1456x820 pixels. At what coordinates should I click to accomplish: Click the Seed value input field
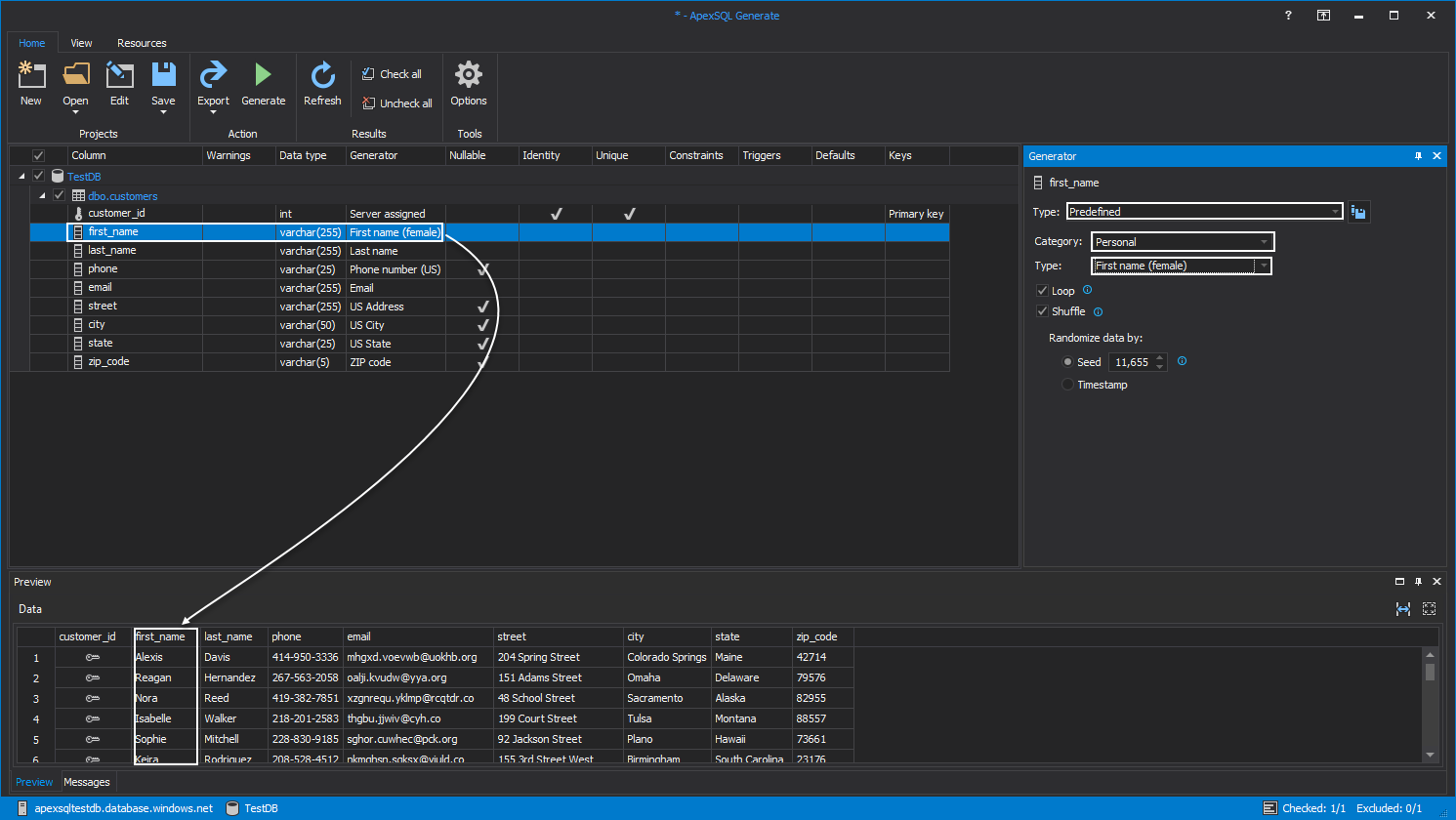[x=1132, y=362]
